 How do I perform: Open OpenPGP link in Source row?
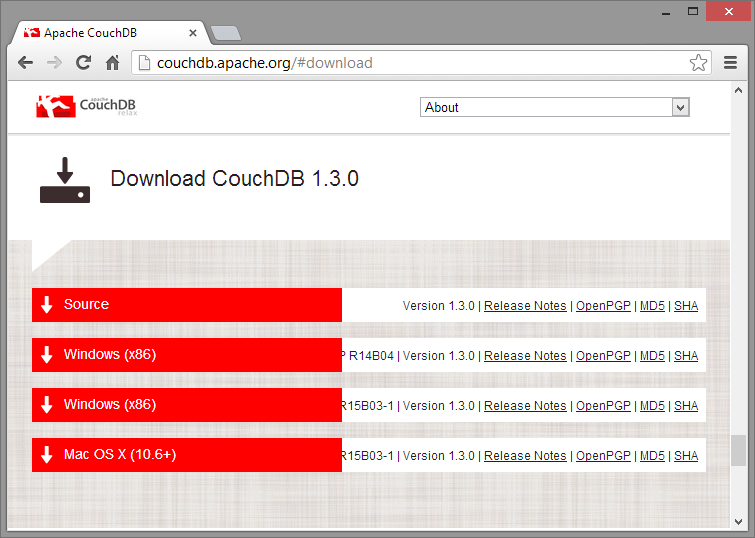click(603, 306)
